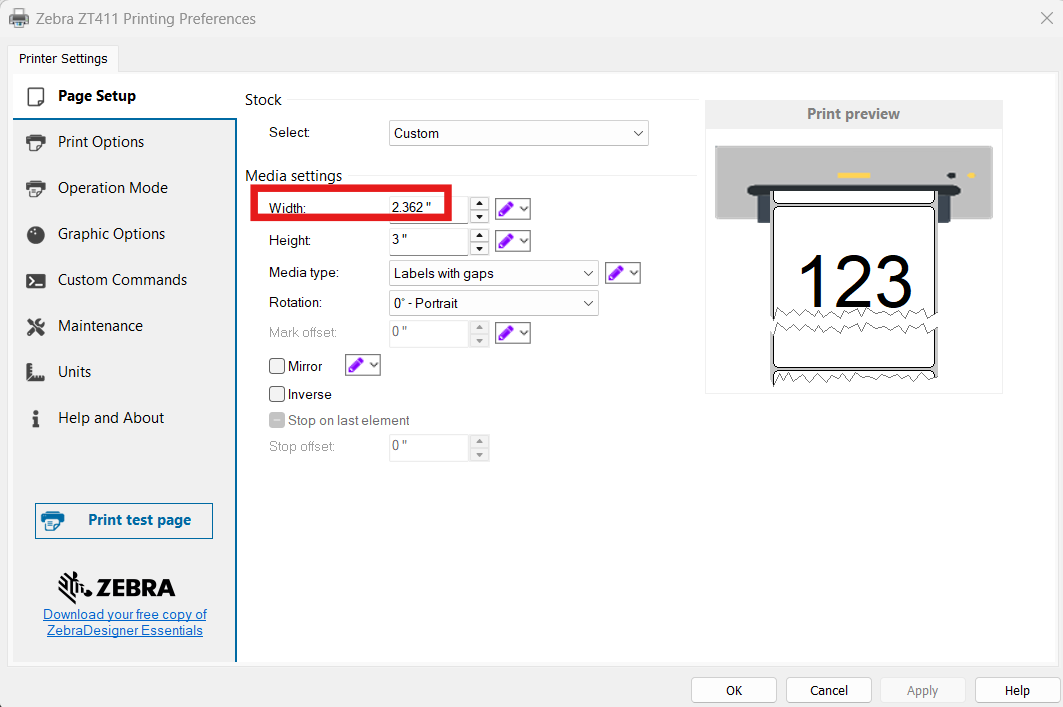Click the Page Setup page icon

tap(36, 97)
